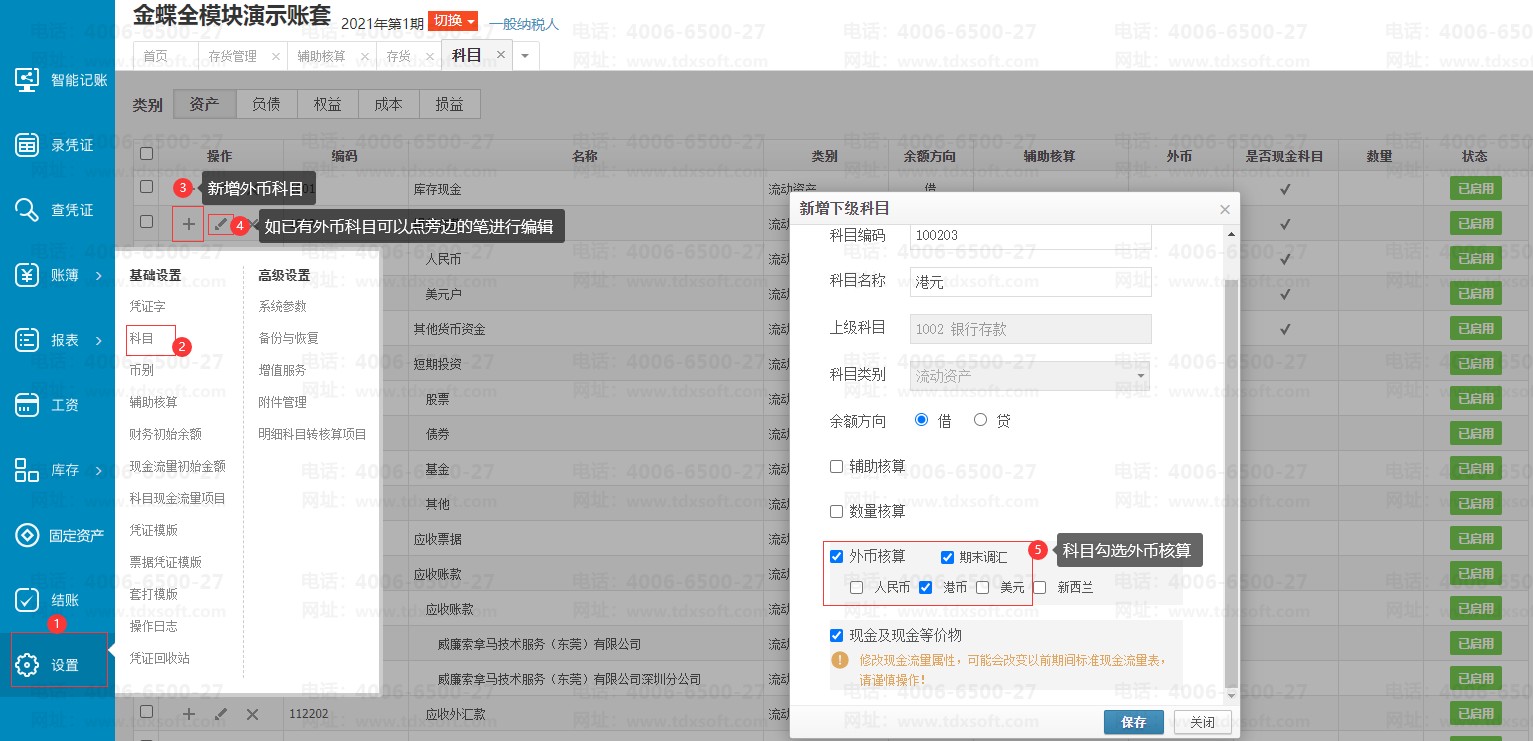
Task: Click the 设置 gear icon
Action: (x=27, y=665)
